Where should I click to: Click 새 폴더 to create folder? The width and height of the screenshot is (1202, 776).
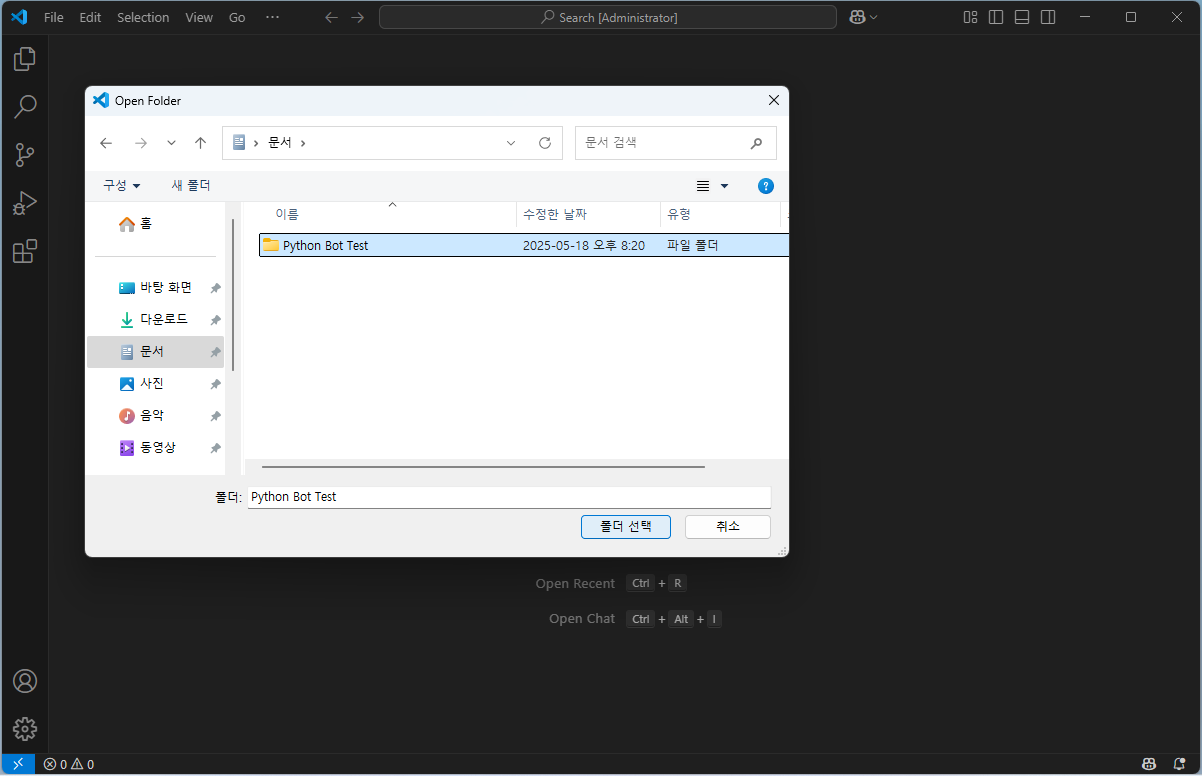pos(191,186)
